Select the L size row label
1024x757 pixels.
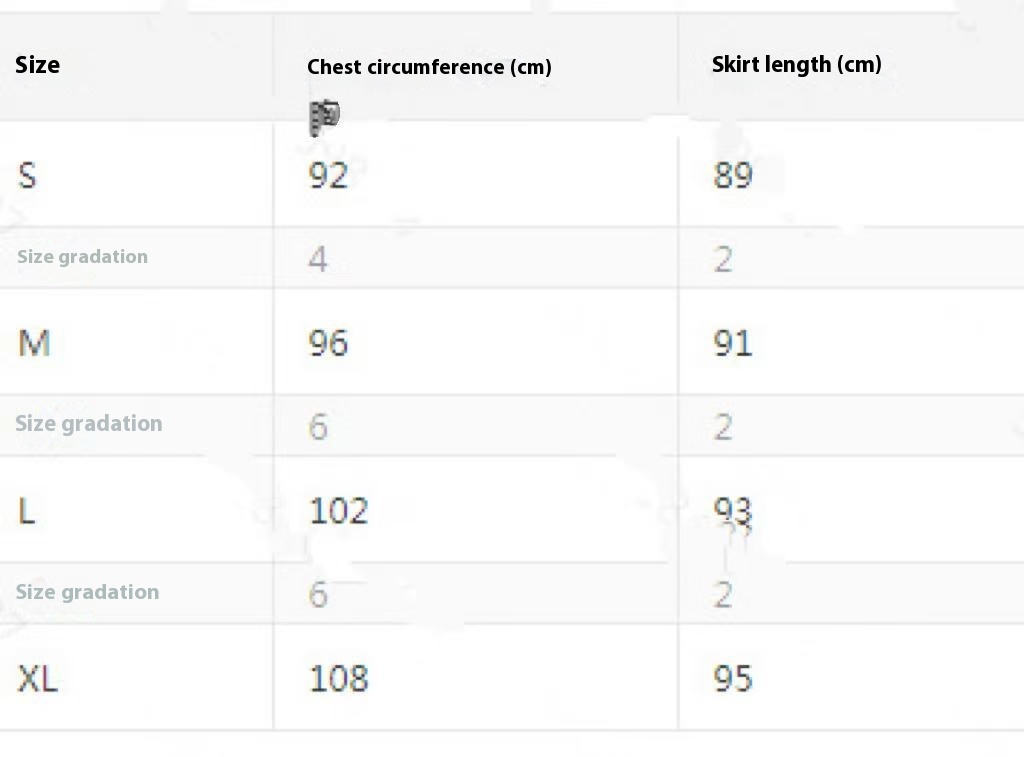pos(26,511)
